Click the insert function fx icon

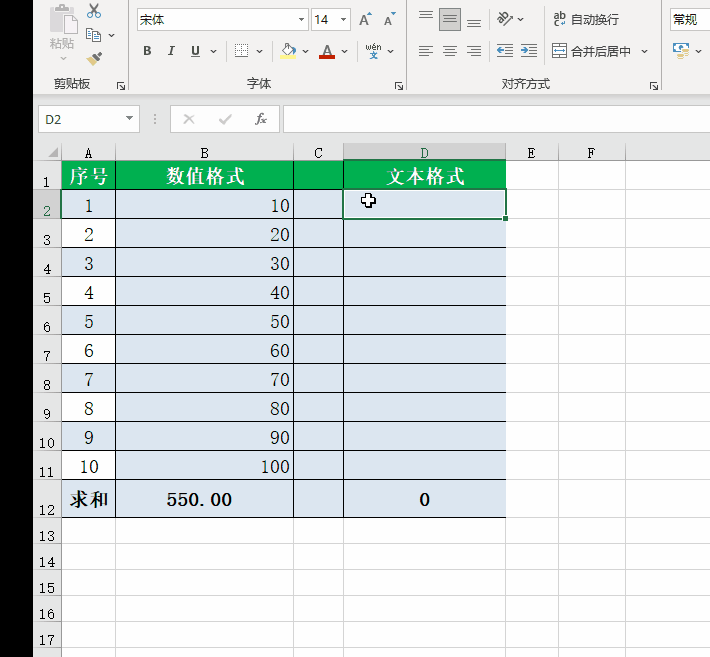point(261,119)
